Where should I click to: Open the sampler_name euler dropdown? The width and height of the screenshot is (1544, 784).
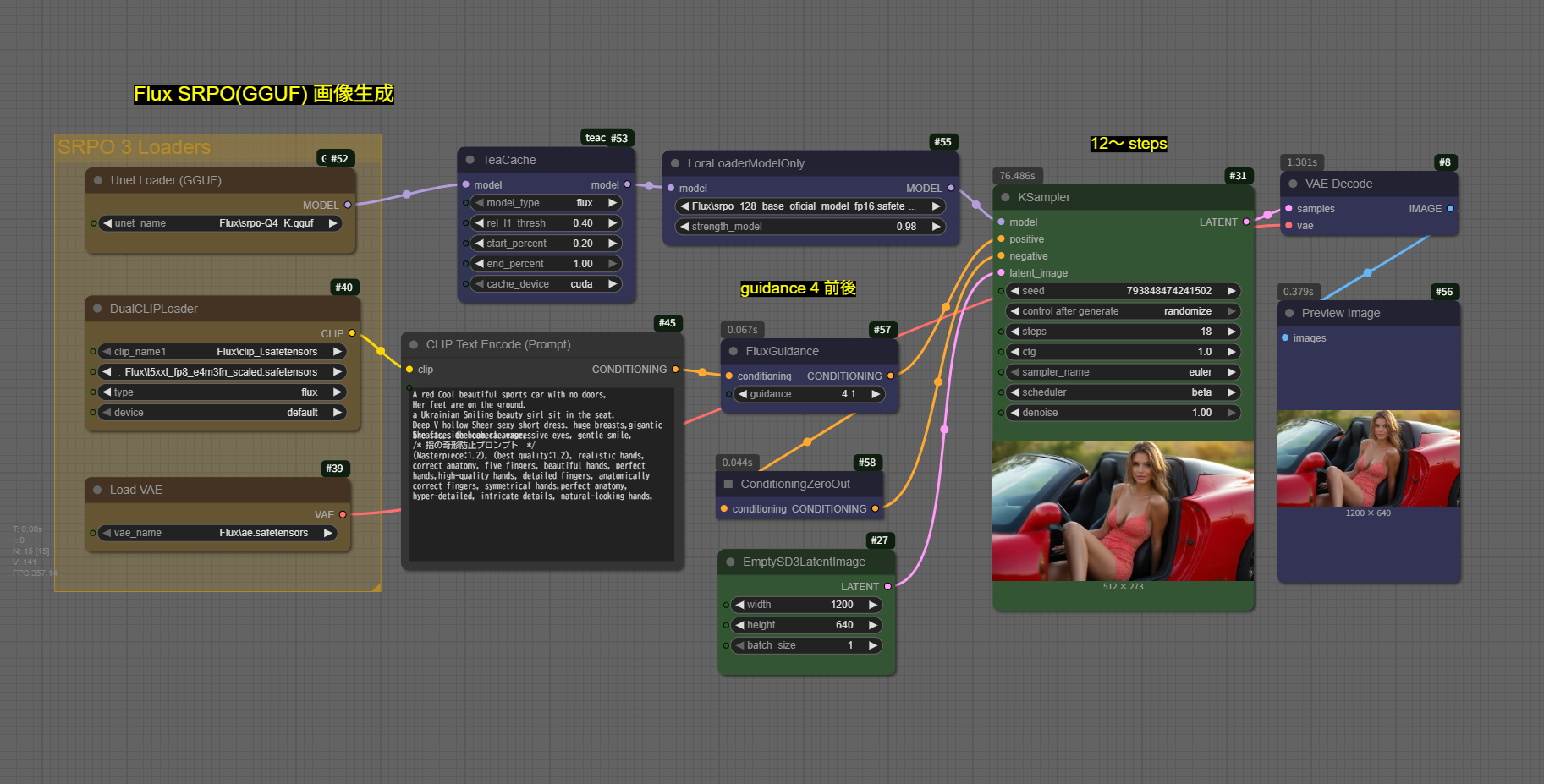tap(1122, 372)
